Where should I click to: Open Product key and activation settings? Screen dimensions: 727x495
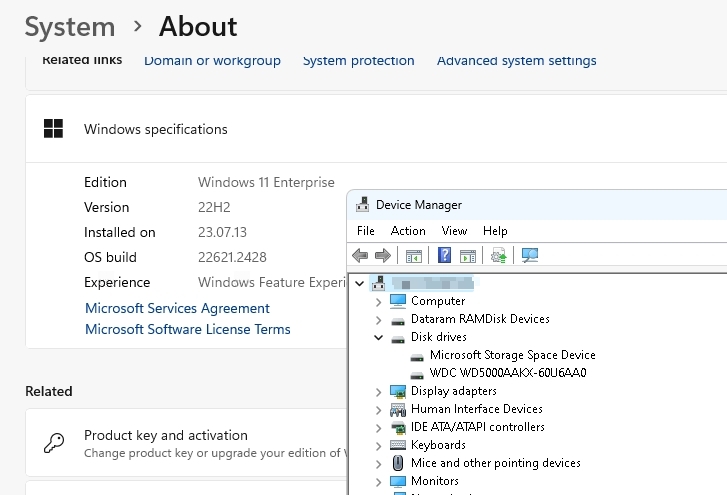click(186, 443)
